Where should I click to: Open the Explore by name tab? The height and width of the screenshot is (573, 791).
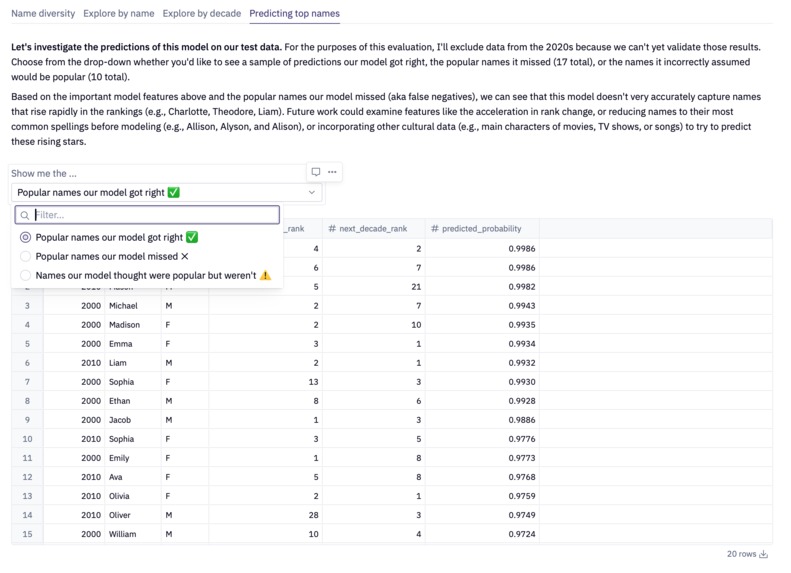(x=119, y=14)
